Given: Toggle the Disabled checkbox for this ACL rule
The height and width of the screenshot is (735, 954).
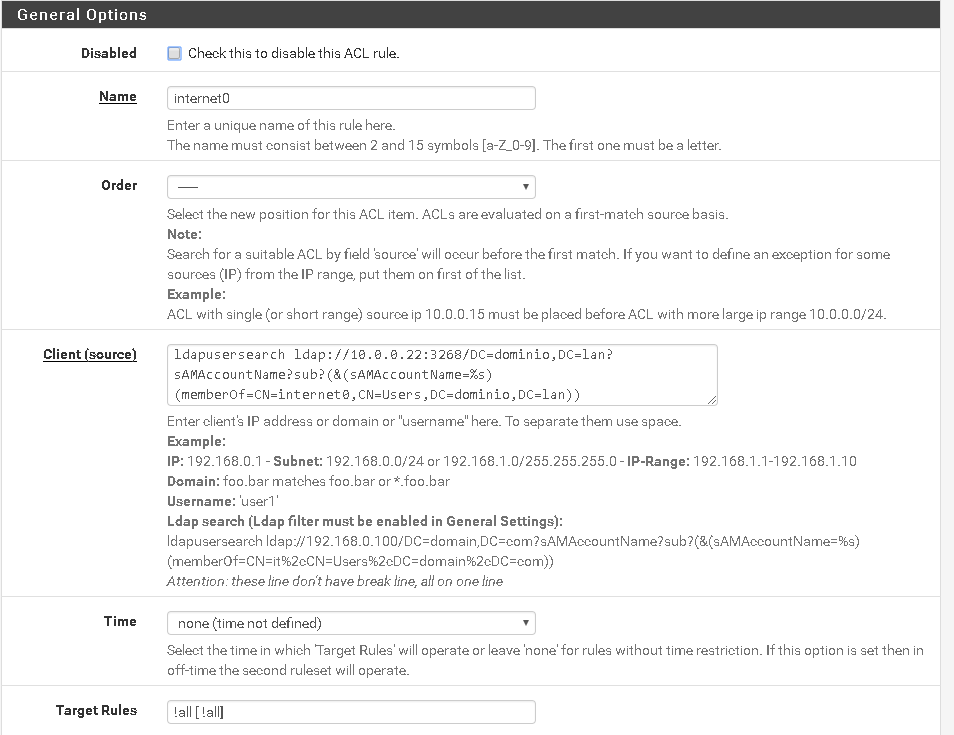Looking at the screenshot, I should point(174,54).
